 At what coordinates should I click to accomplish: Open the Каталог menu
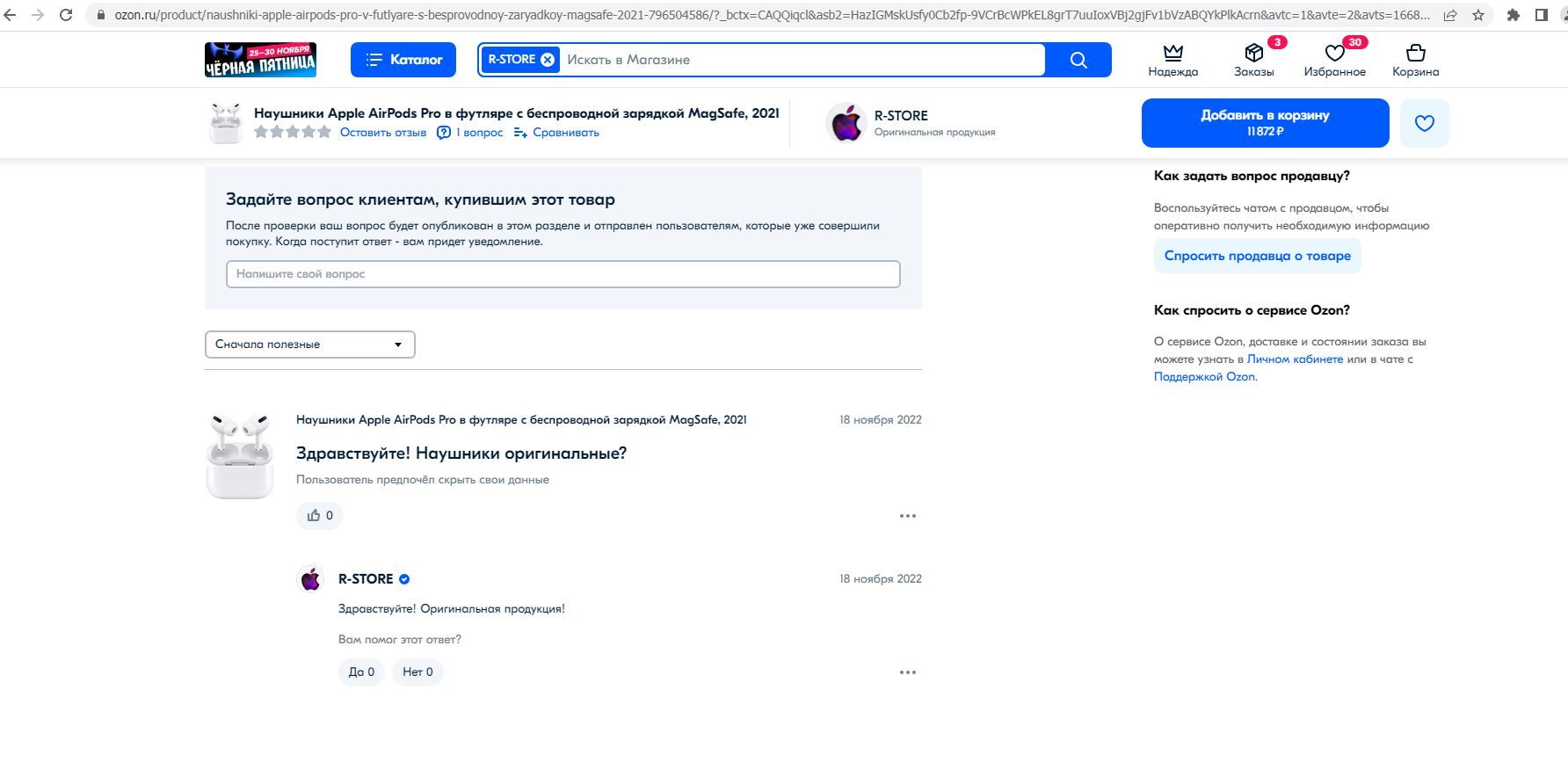(403, 60)
